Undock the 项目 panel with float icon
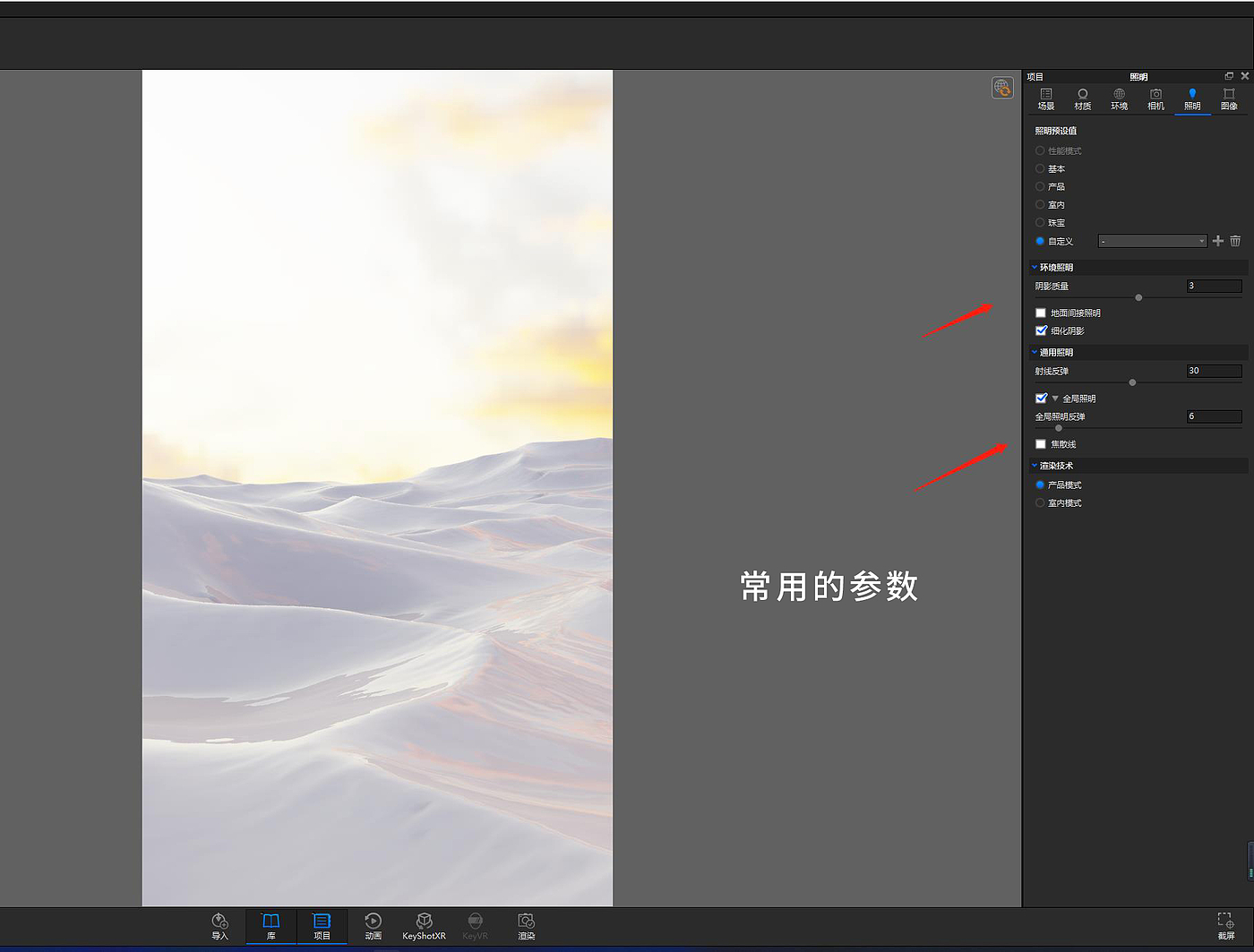 point(1229,76)
